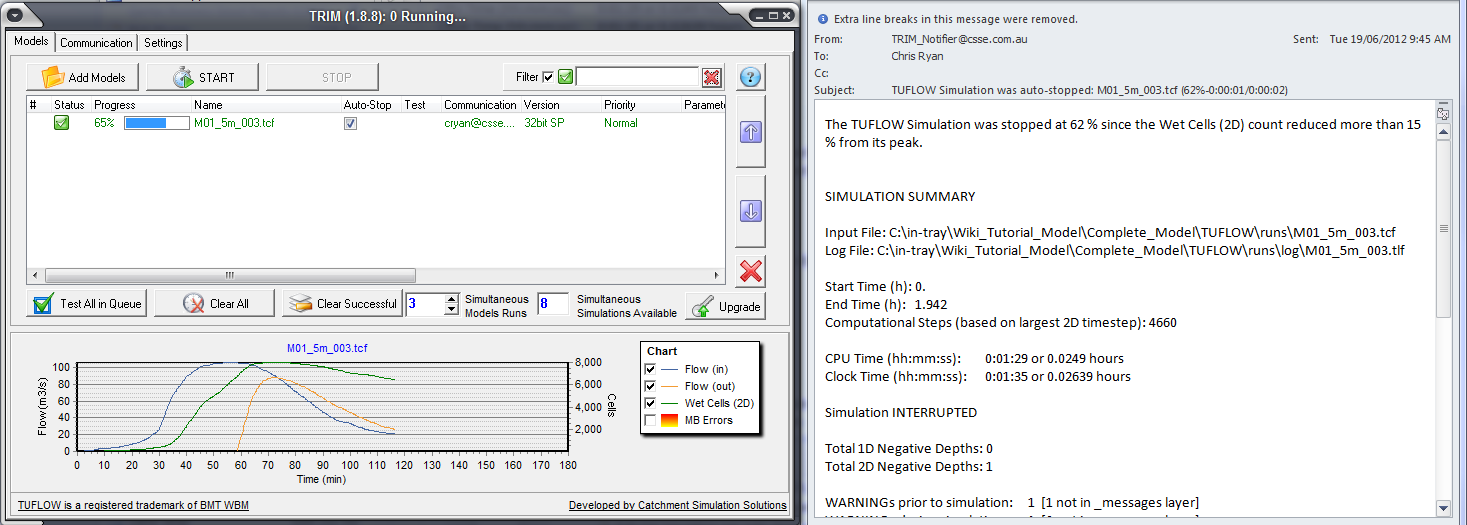Open the TRIM title bar menu arrow
Image resolution: width=1467 pixels, height=525 pixels.
click(15, 16)
